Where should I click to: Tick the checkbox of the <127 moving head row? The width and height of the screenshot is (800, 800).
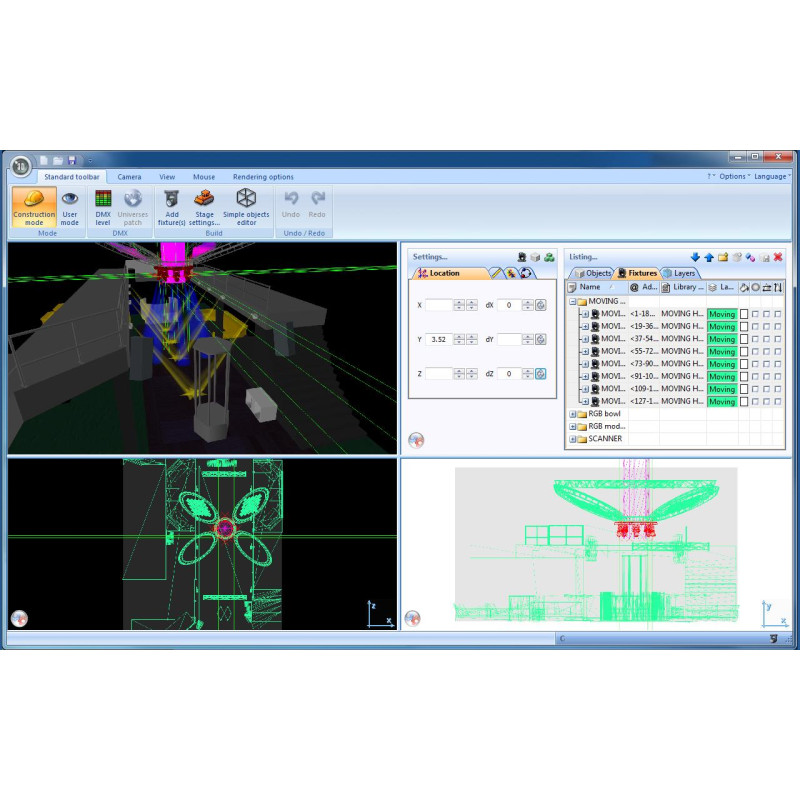click(744, 402)
